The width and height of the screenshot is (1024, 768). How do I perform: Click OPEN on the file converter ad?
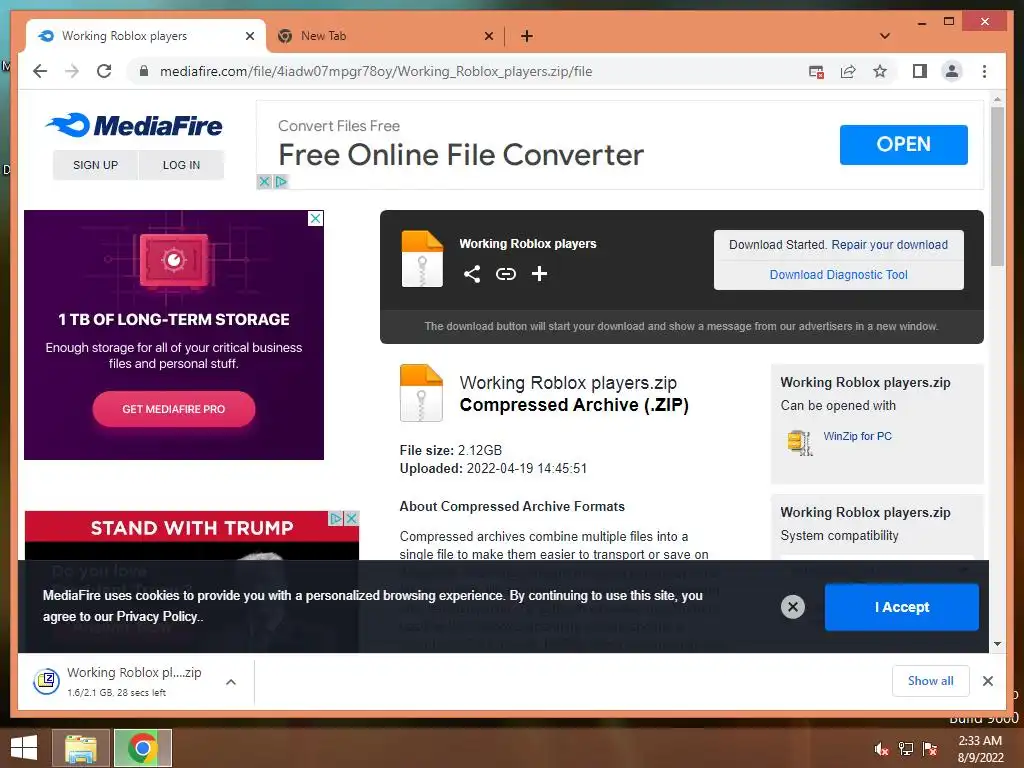coord(903,144)
